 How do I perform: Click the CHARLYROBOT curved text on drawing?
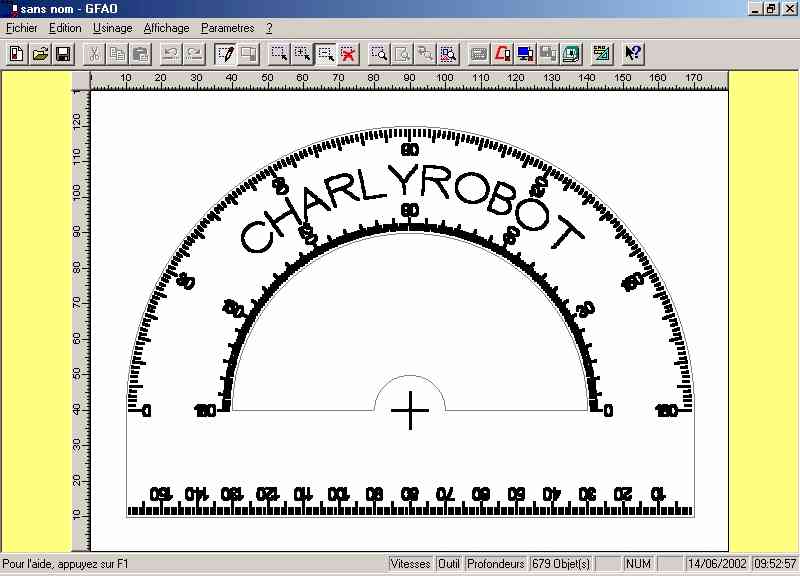[412, 207]
